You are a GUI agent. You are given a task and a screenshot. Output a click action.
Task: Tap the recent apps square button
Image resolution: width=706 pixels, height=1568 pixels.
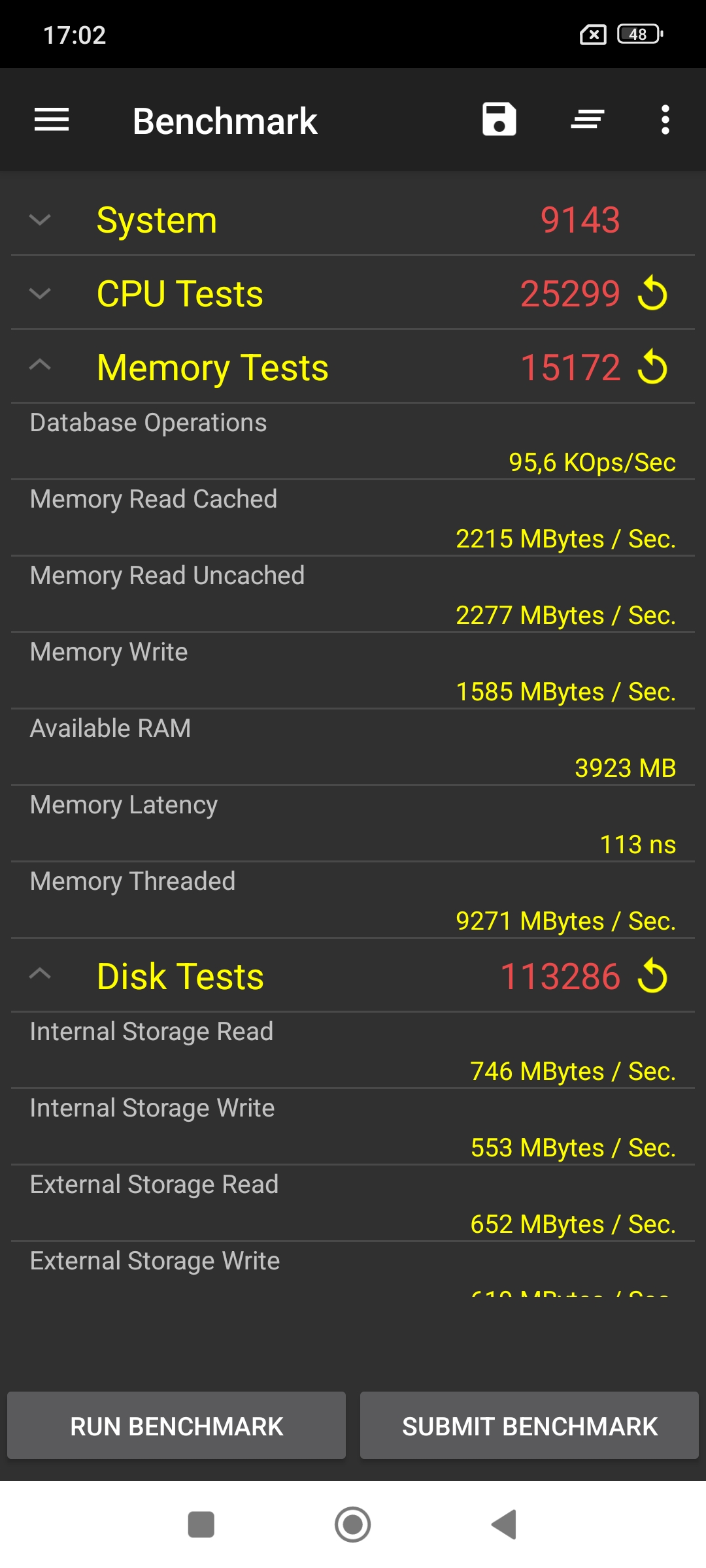pyautogui.click(x=201, y=1524)
